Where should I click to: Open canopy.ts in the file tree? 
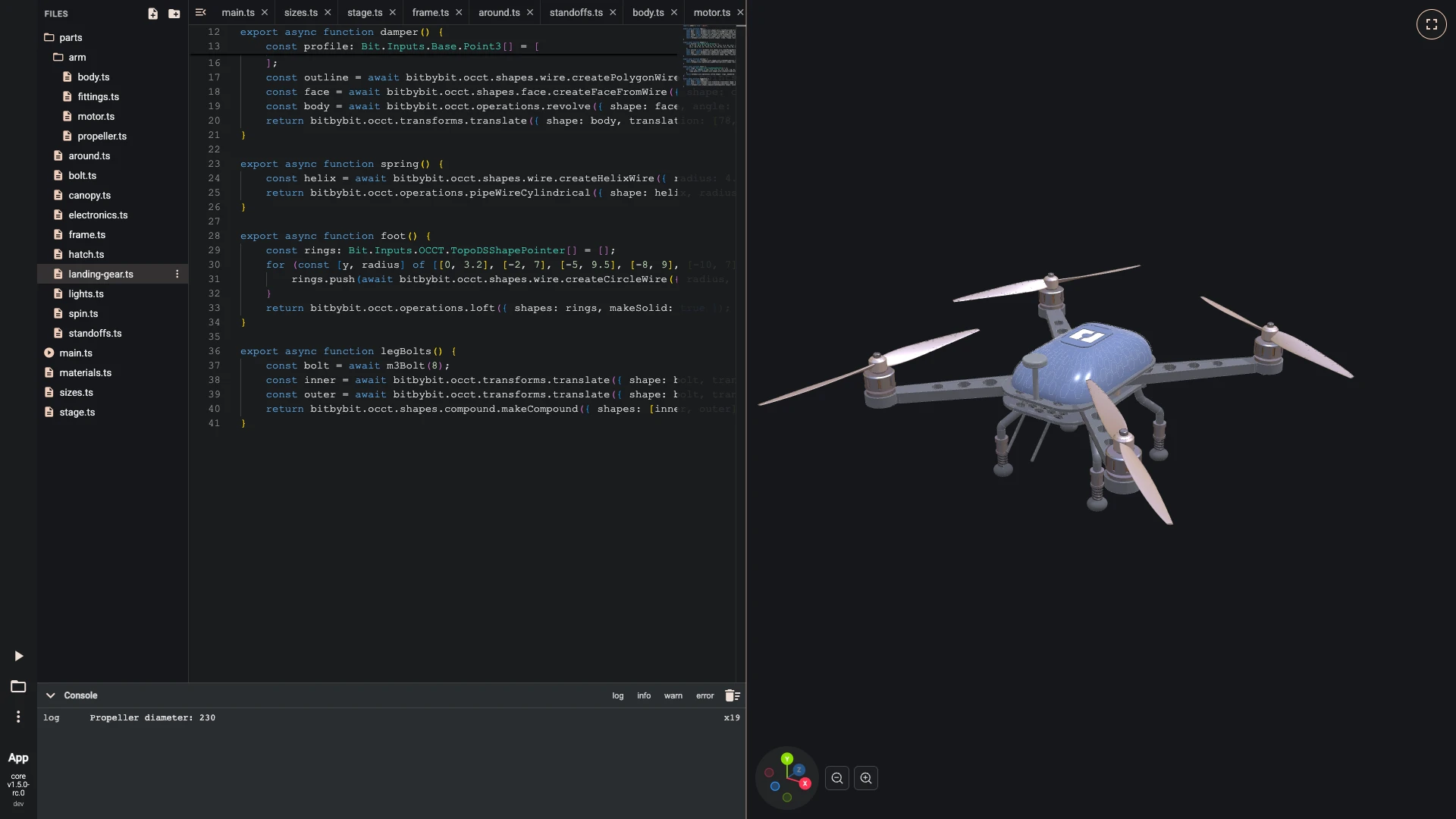(89, 195)
